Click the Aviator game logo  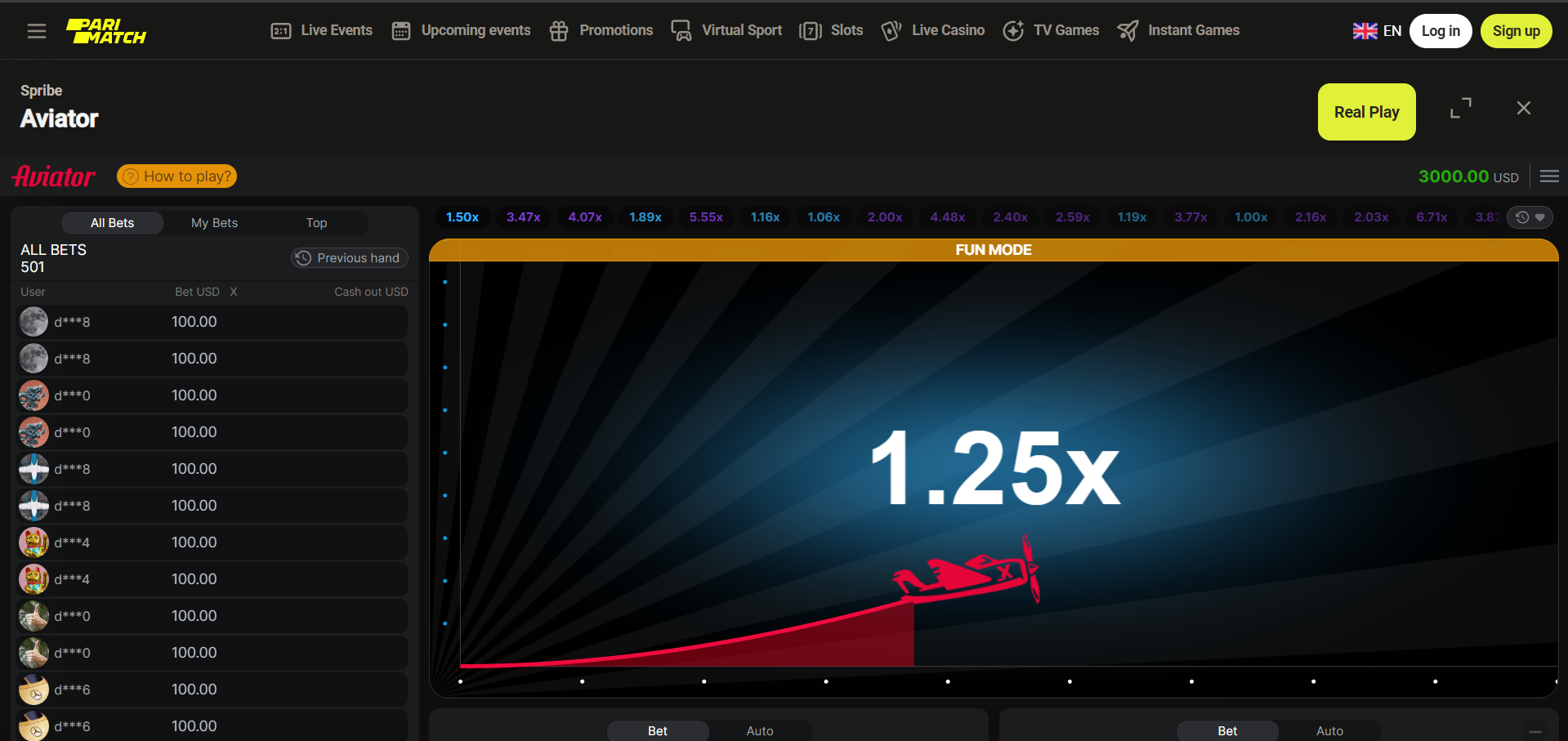54,176
